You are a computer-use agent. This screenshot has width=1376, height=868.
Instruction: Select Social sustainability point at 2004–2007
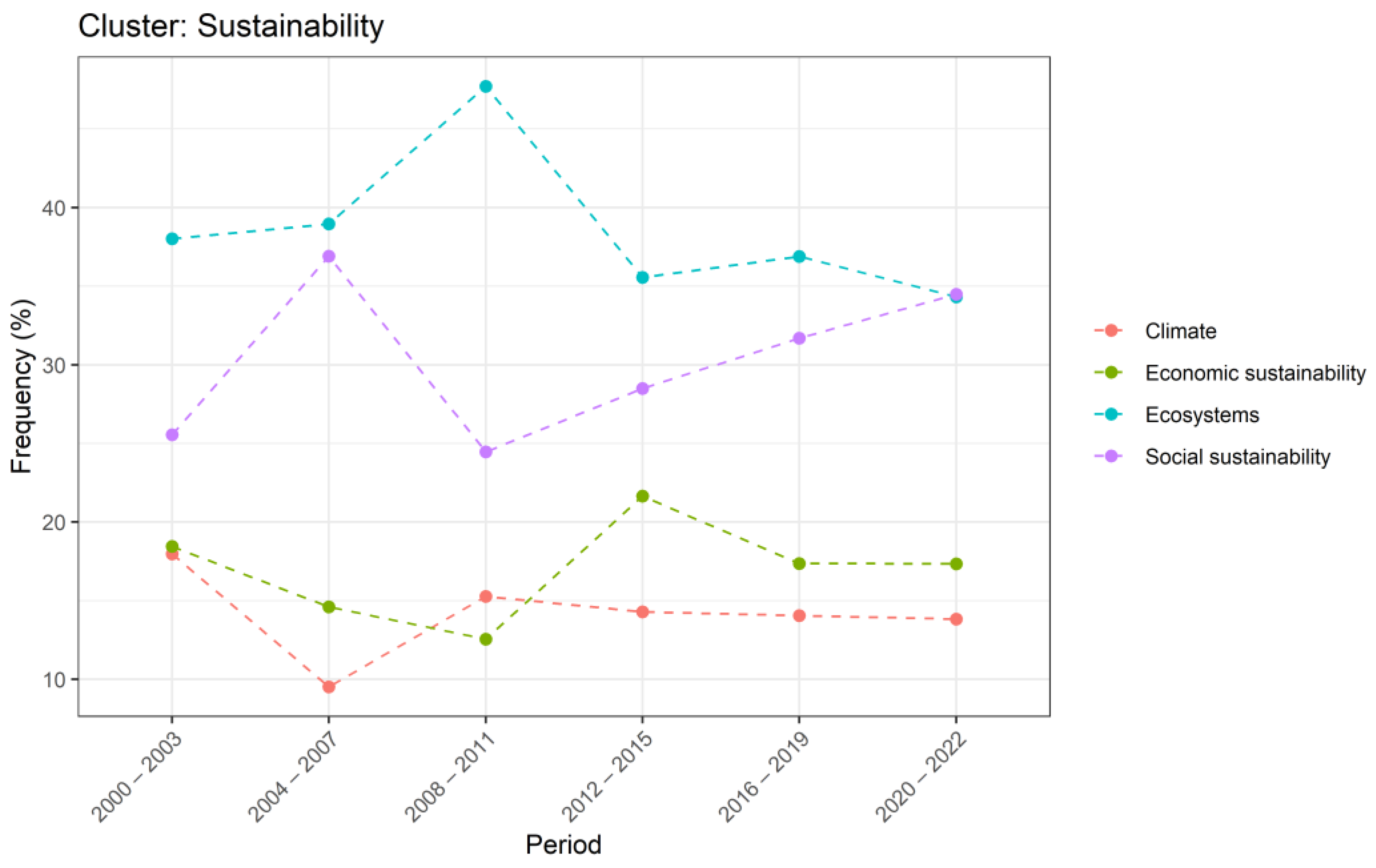329,256
